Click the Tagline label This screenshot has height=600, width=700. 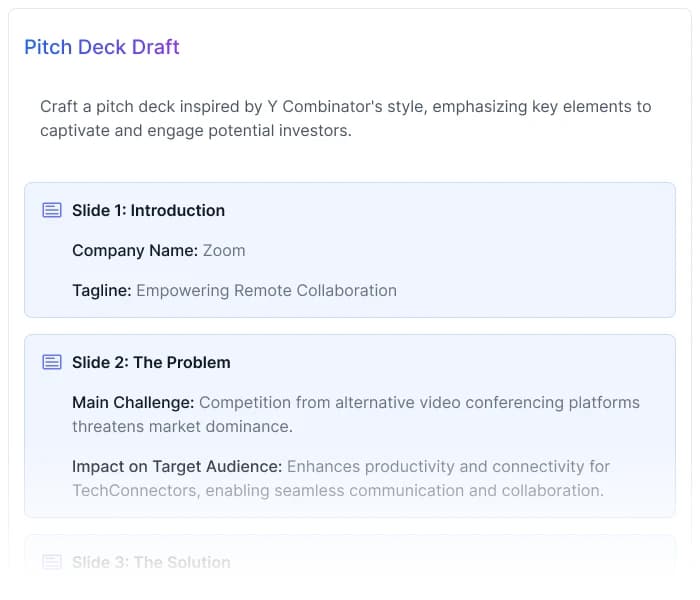pyautogui.click(x=101, y=290)
